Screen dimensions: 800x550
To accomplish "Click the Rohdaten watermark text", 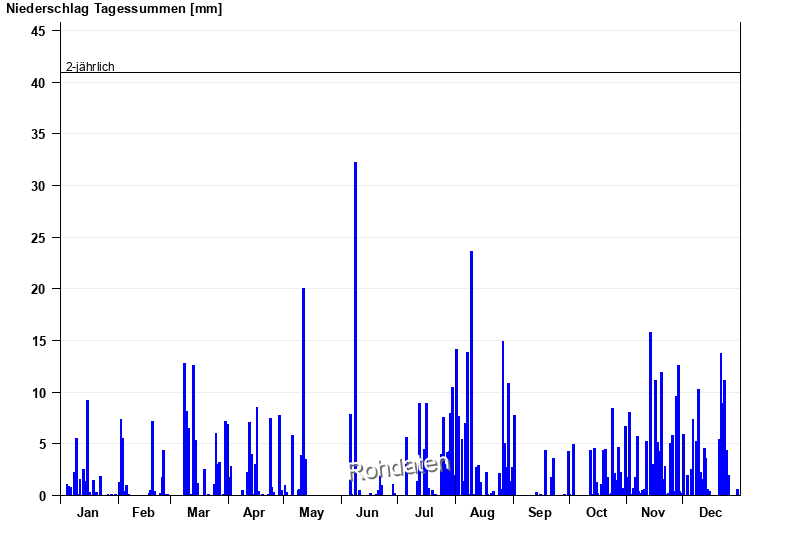I will 399,468.
